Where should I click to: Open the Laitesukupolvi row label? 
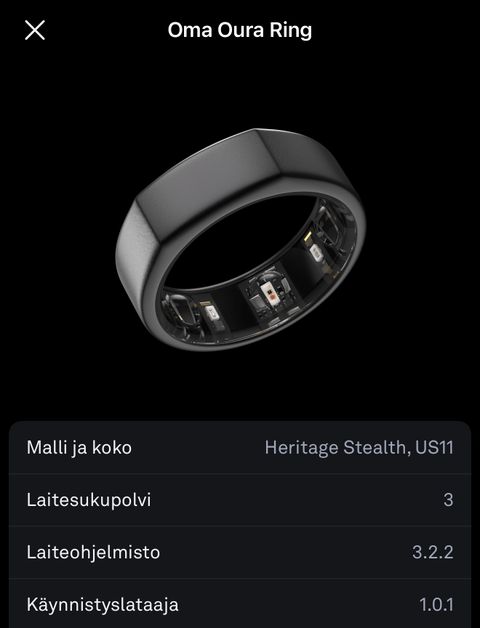pos(89,500)
